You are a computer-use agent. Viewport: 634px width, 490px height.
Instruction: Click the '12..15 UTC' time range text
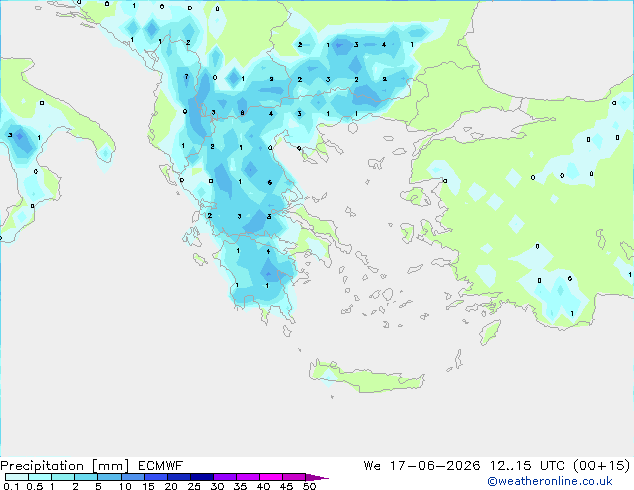click(527, 466)
